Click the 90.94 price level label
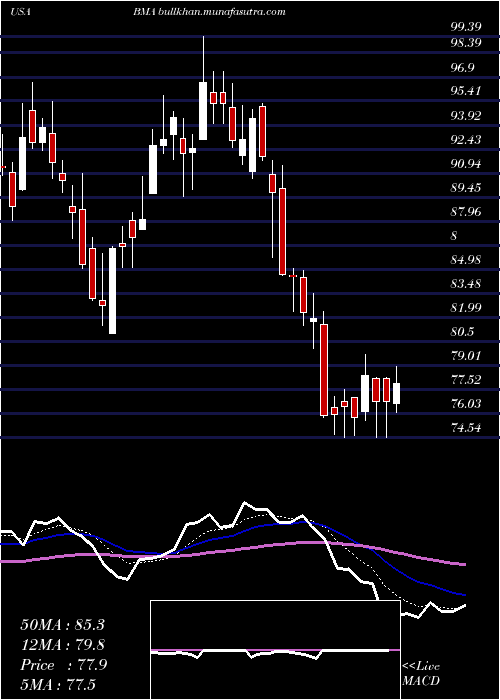The height and width of the screenshot is (700, 500). click(466, 164)
